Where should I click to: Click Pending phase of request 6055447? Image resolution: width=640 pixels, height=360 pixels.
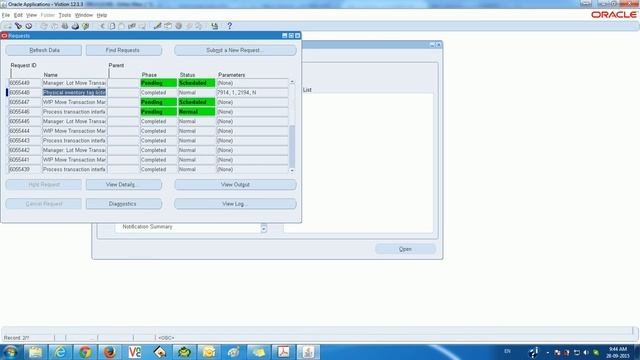tap(159, 102)
